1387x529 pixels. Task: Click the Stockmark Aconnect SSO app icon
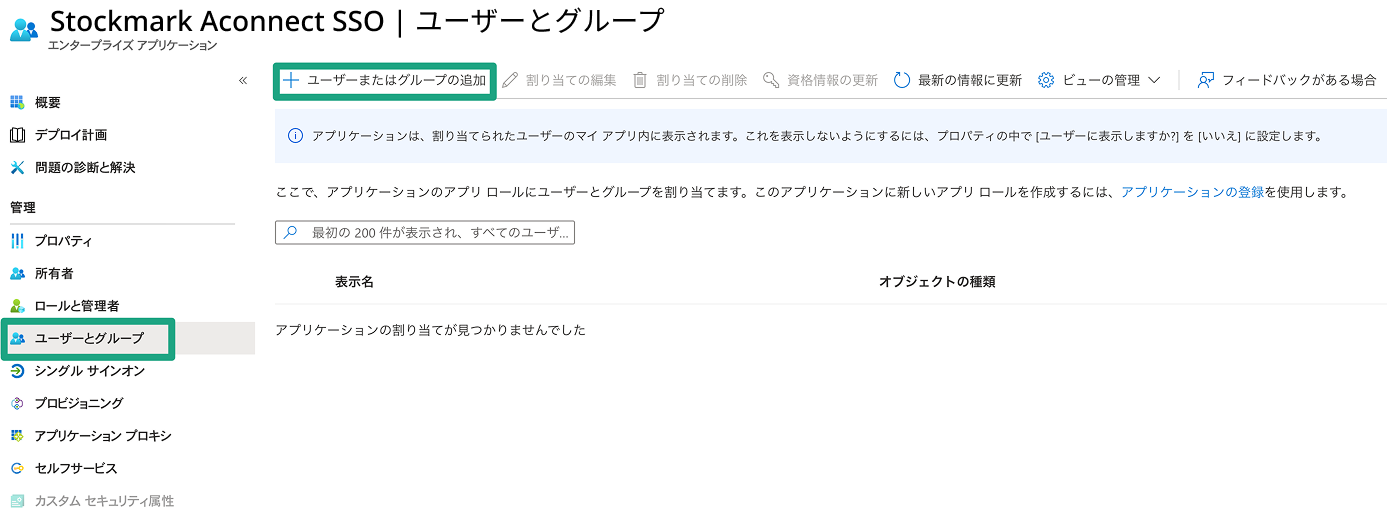point(23,29)
